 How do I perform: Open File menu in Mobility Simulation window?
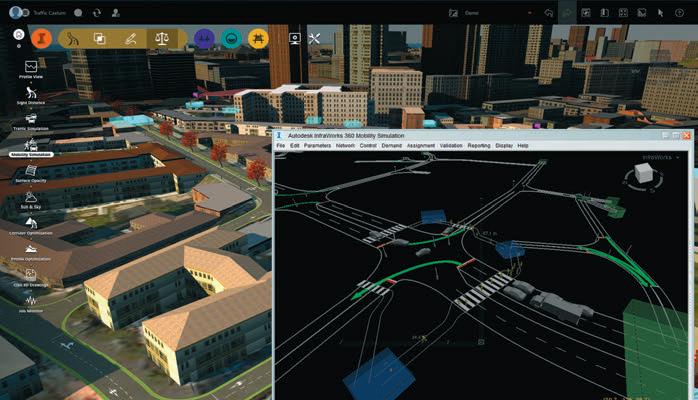[280, 145]
